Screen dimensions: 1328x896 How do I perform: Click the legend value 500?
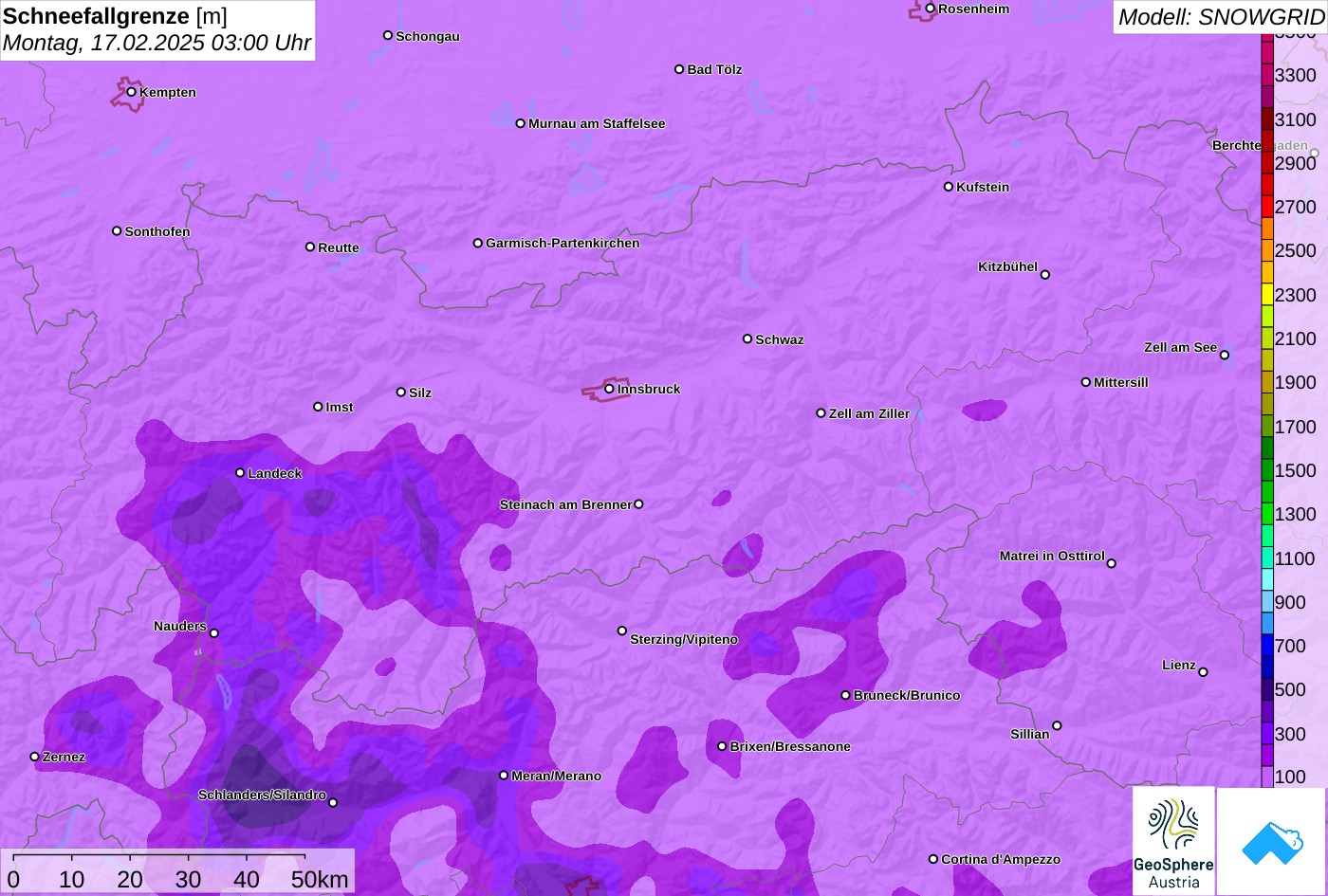tap(1290, 689)
